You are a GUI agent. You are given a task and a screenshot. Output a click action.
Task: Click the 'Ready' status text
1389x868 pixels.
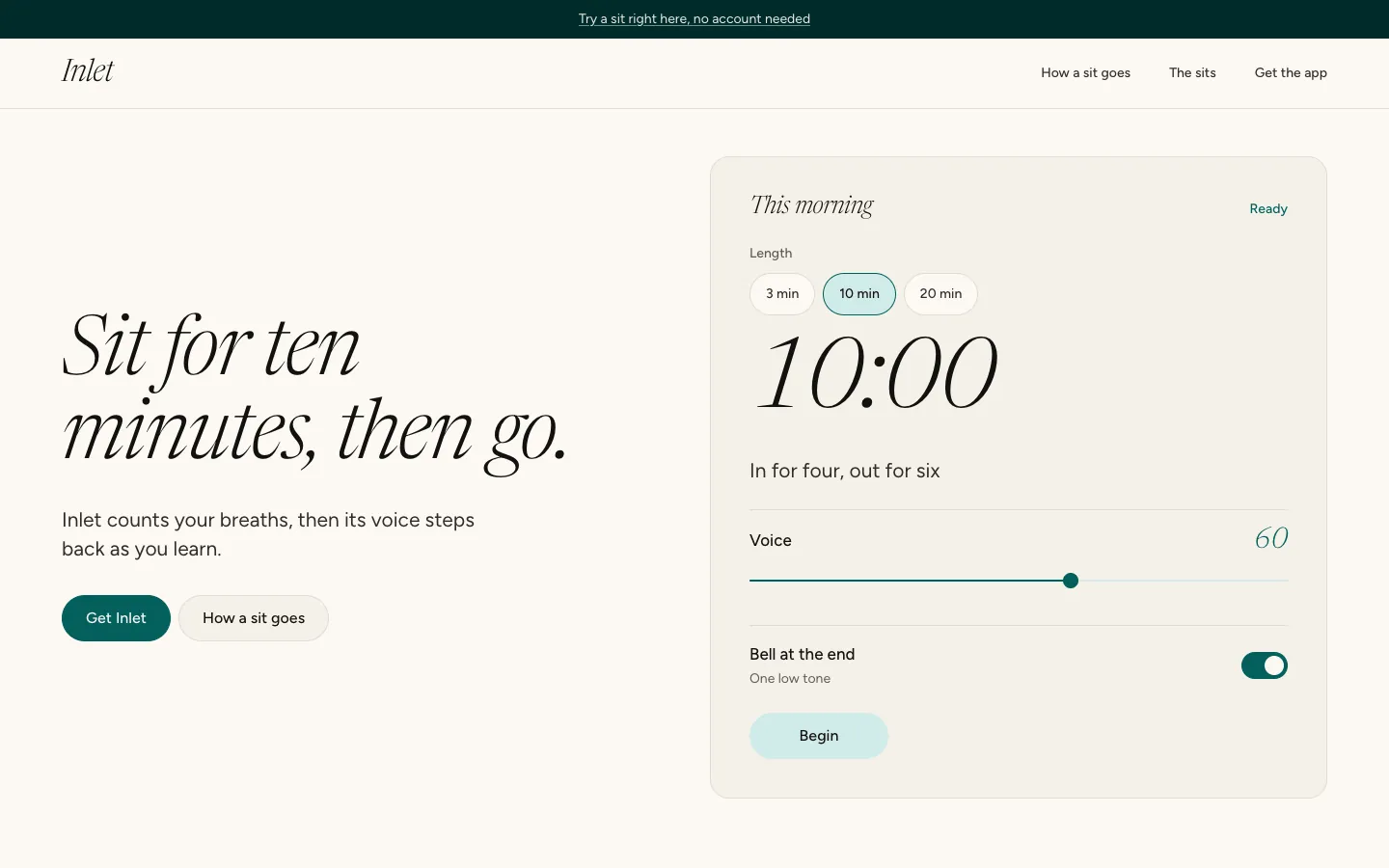tap(1268, 209)
